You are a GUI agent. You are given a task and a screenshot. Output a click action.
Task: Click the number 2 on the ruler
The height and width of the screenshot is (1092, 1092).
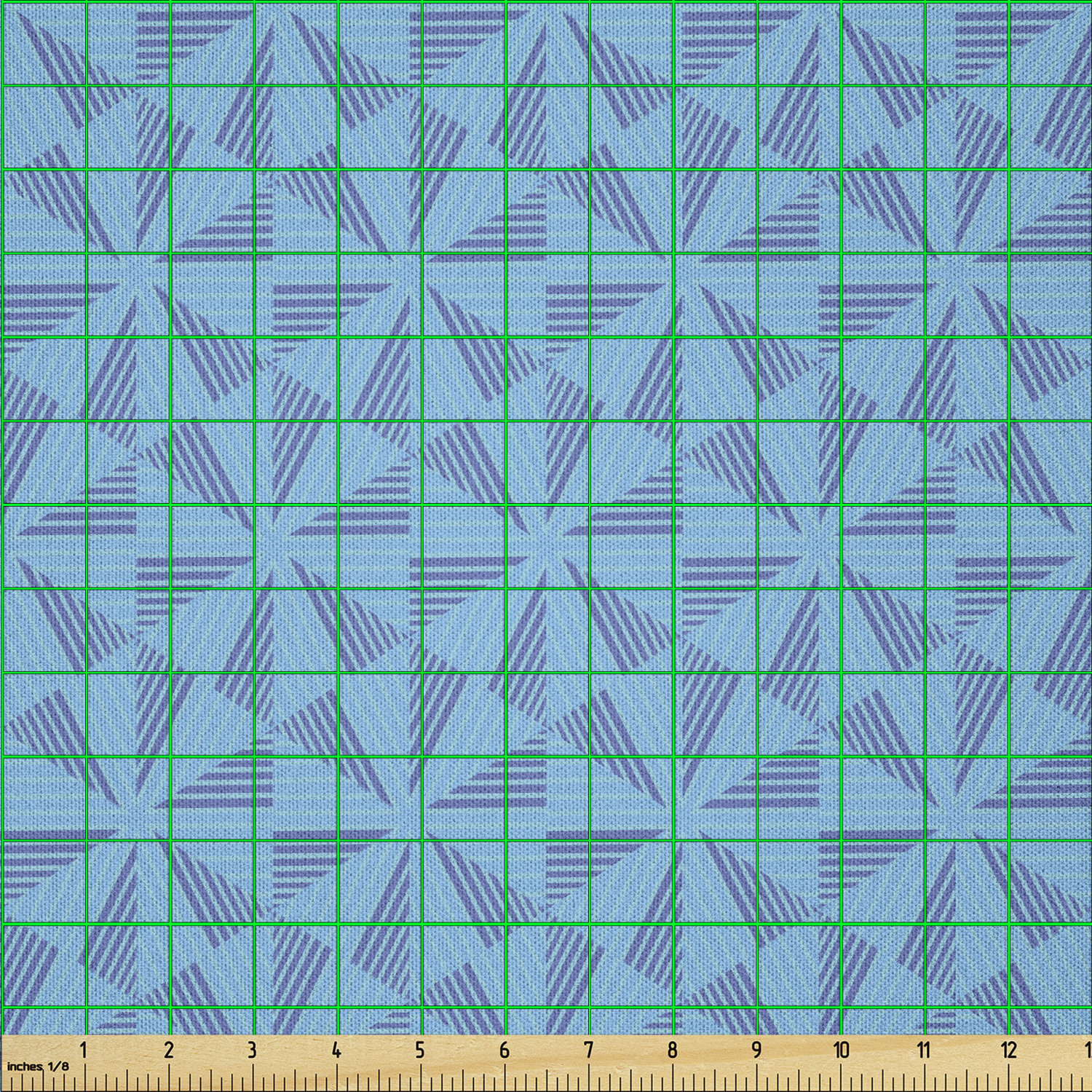point(168,1050)
